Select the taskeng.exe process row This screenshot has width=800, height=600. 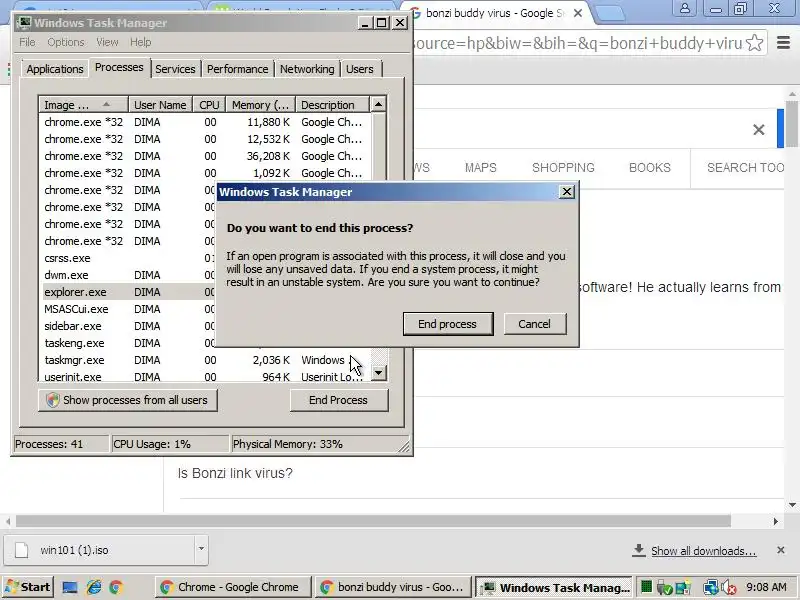click(x=128, y=343)
